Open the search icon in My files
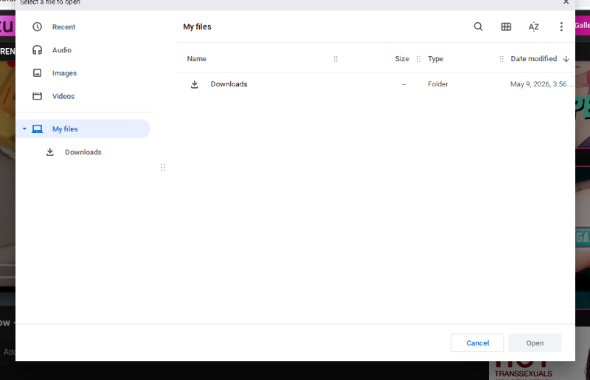The image size is (590, 380). tap(478, 27)
